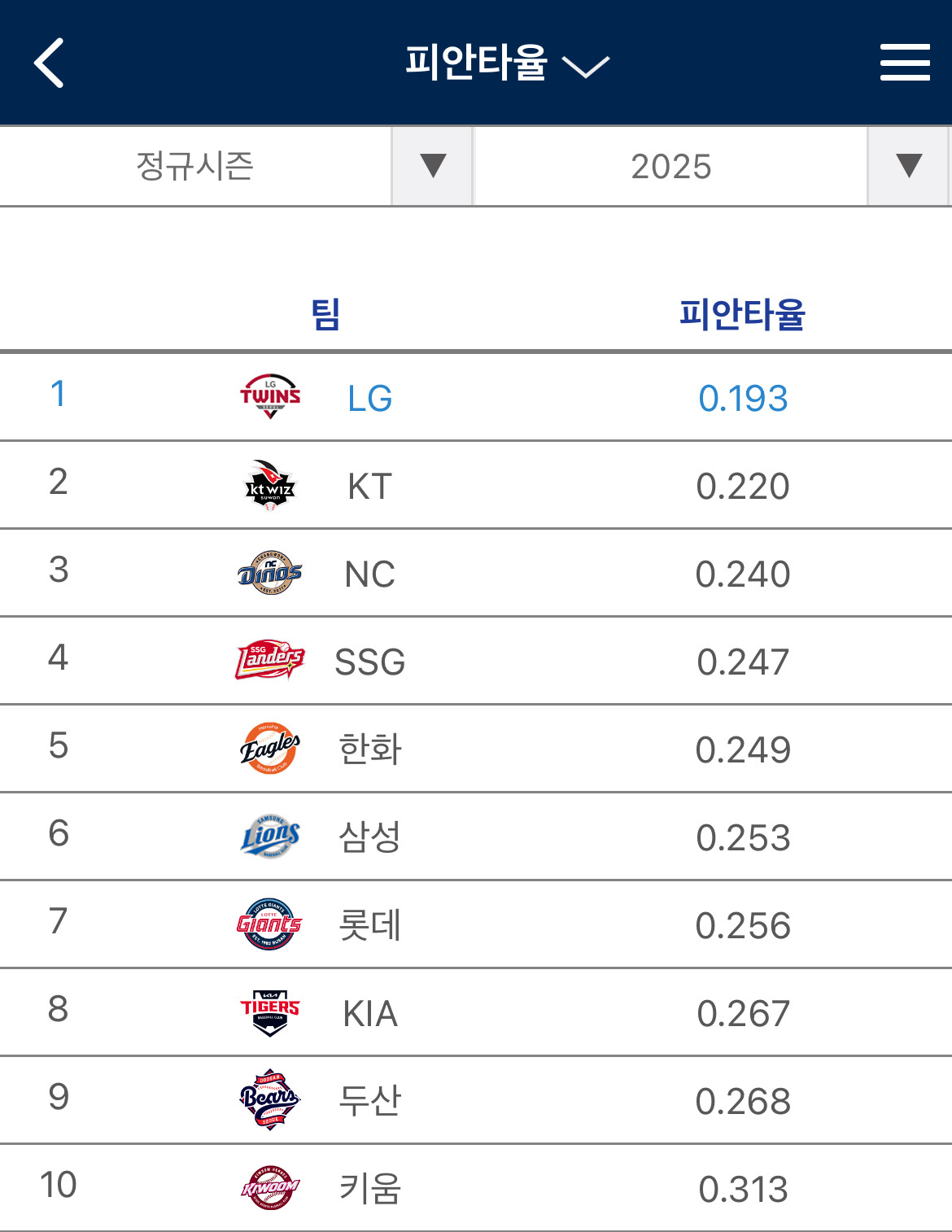This screenshot has height=1232, width=952.
Task: Click LG's 0.193 average value
Action: [x=743, y=399]
